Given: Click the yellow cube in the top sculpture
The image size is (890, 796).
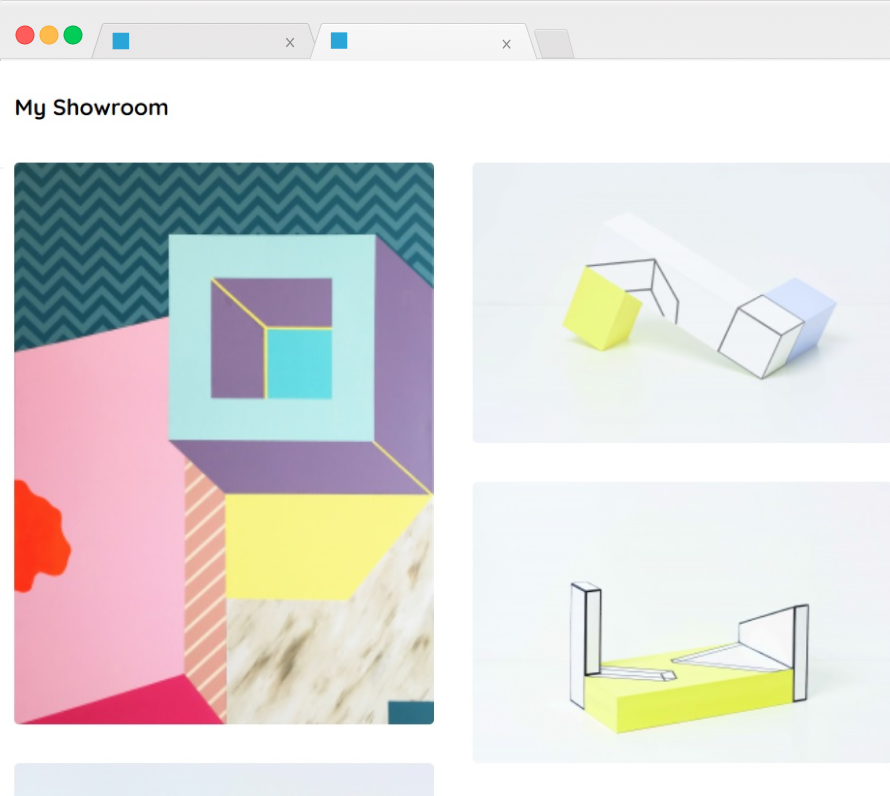Looking at the screenshot, I should (602, 309).
